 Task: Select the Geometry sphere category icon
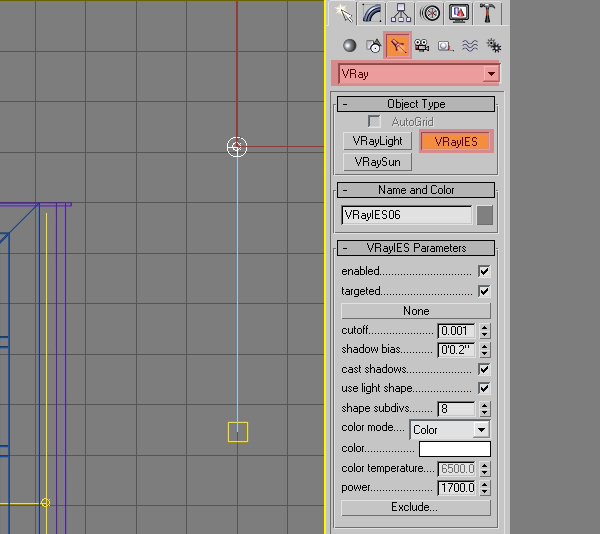[x=349, y=46]
